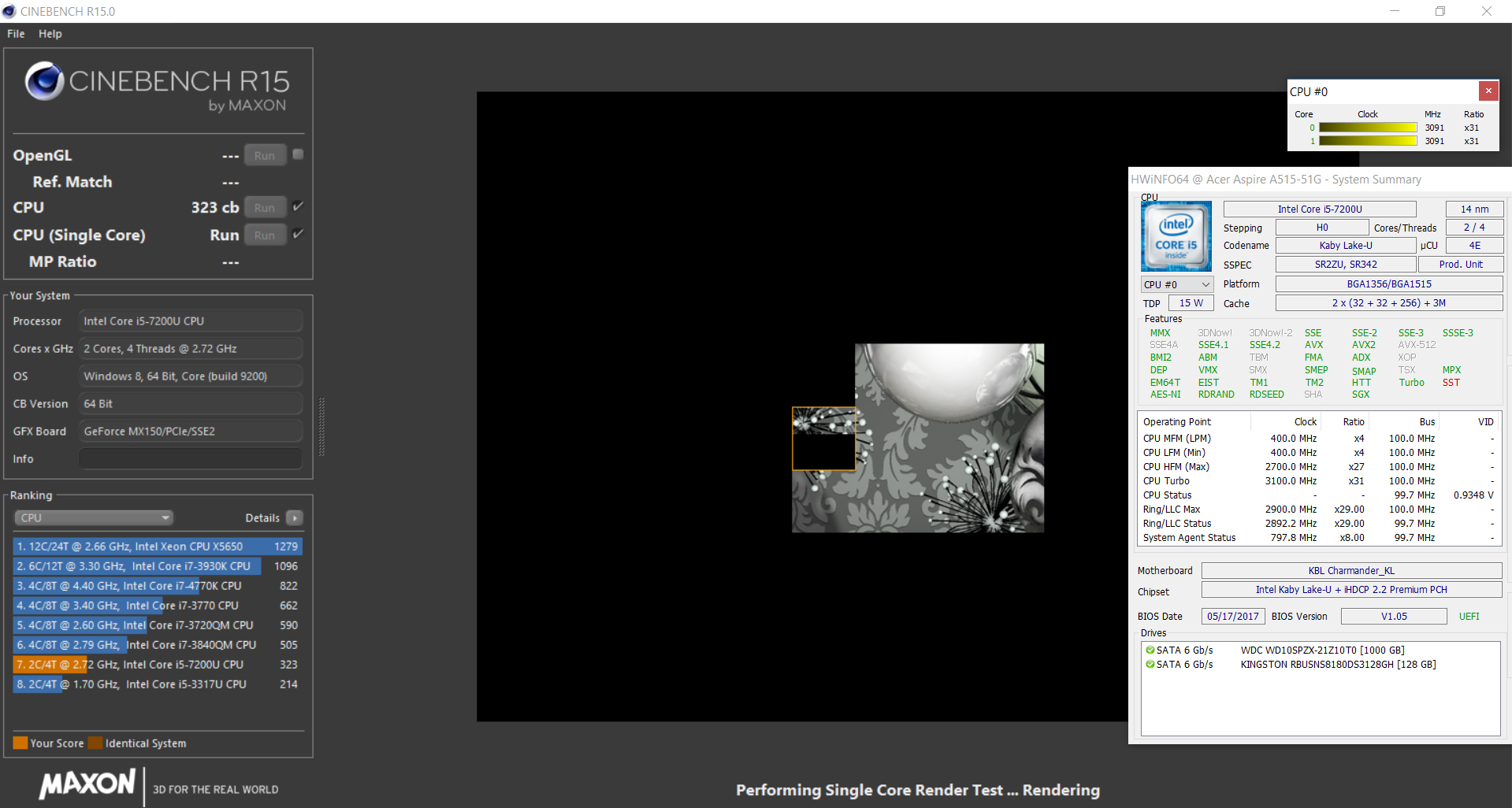Image resolution: width=1512 pixels, height=808 pixels.
Task: Open the CPU ranking dropdown
Action: pos(94,517)
